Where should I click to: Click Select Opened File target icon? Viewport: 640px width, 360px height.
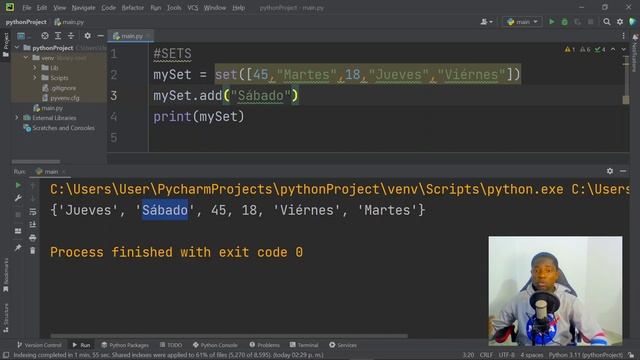tap(45, 36)
